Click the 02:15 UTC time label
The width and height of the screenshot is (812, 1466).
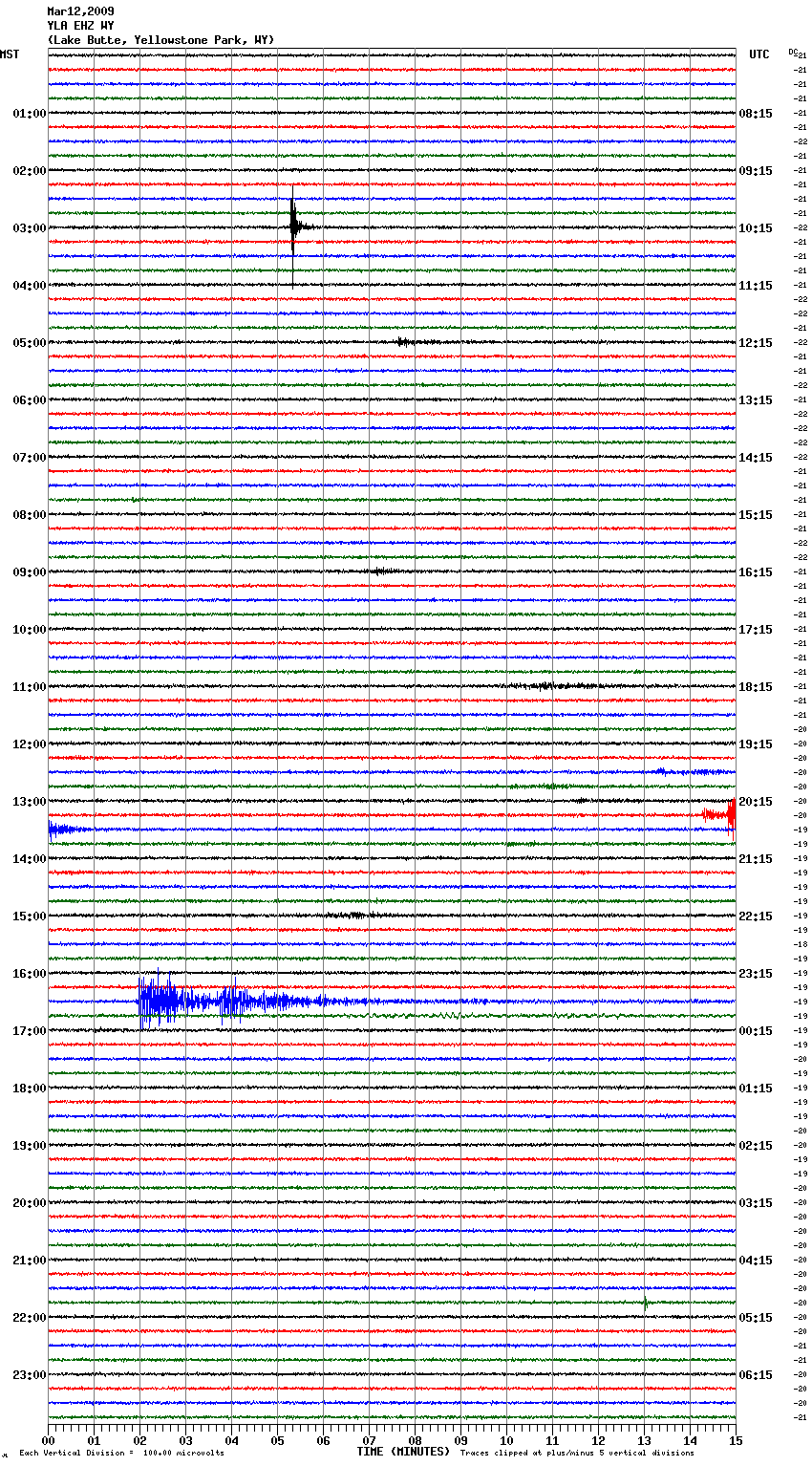point(756,1146)
